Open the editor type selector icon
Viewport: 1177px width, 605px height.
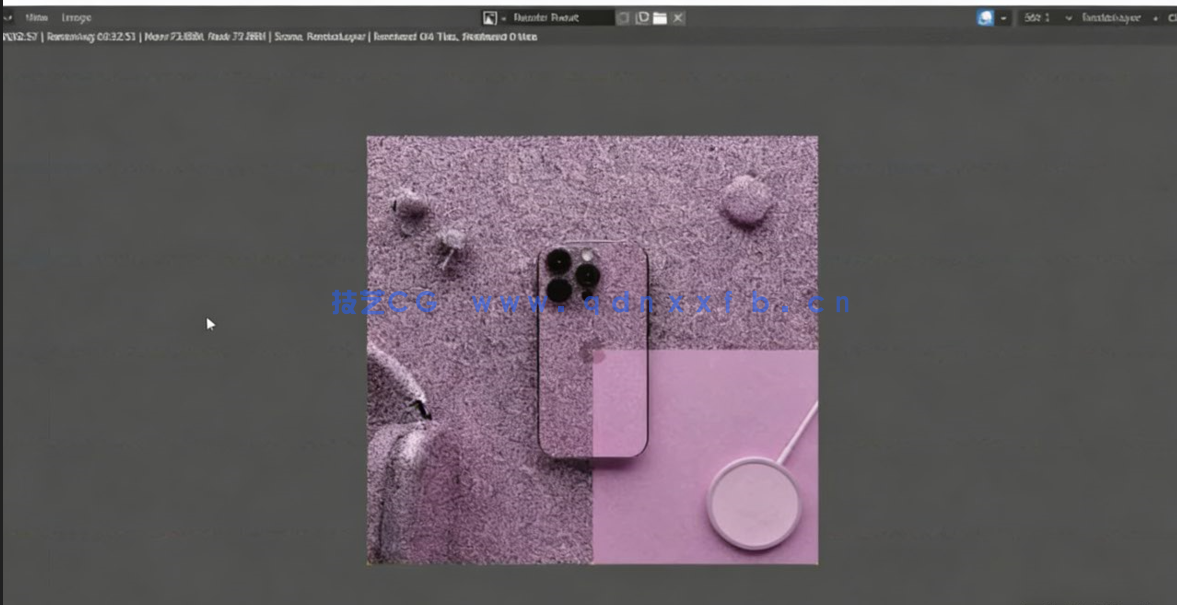click(8, 17)
